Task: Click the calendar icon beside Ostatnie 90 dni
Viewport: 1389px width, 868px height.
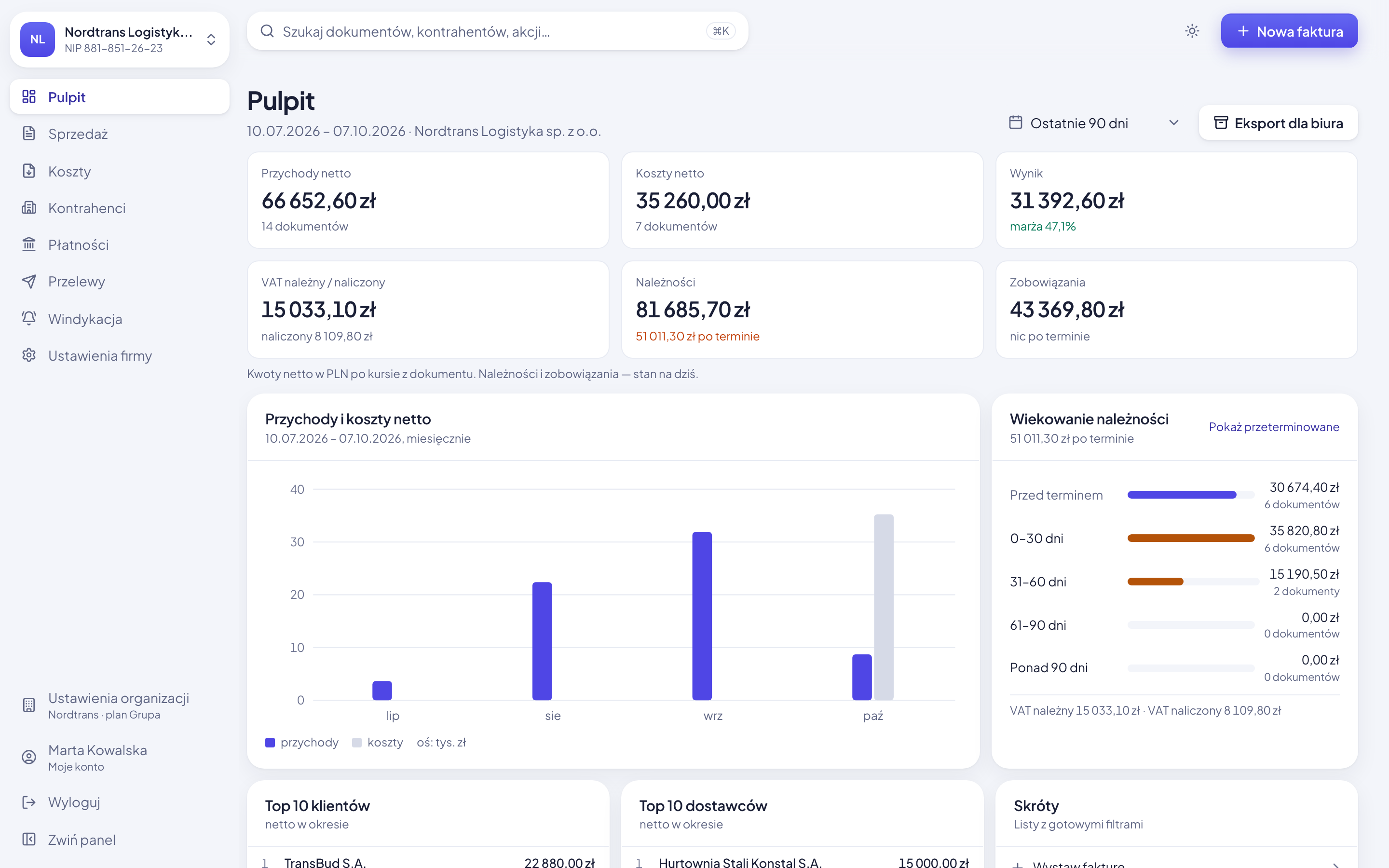Action: (x=1015, y=123)
